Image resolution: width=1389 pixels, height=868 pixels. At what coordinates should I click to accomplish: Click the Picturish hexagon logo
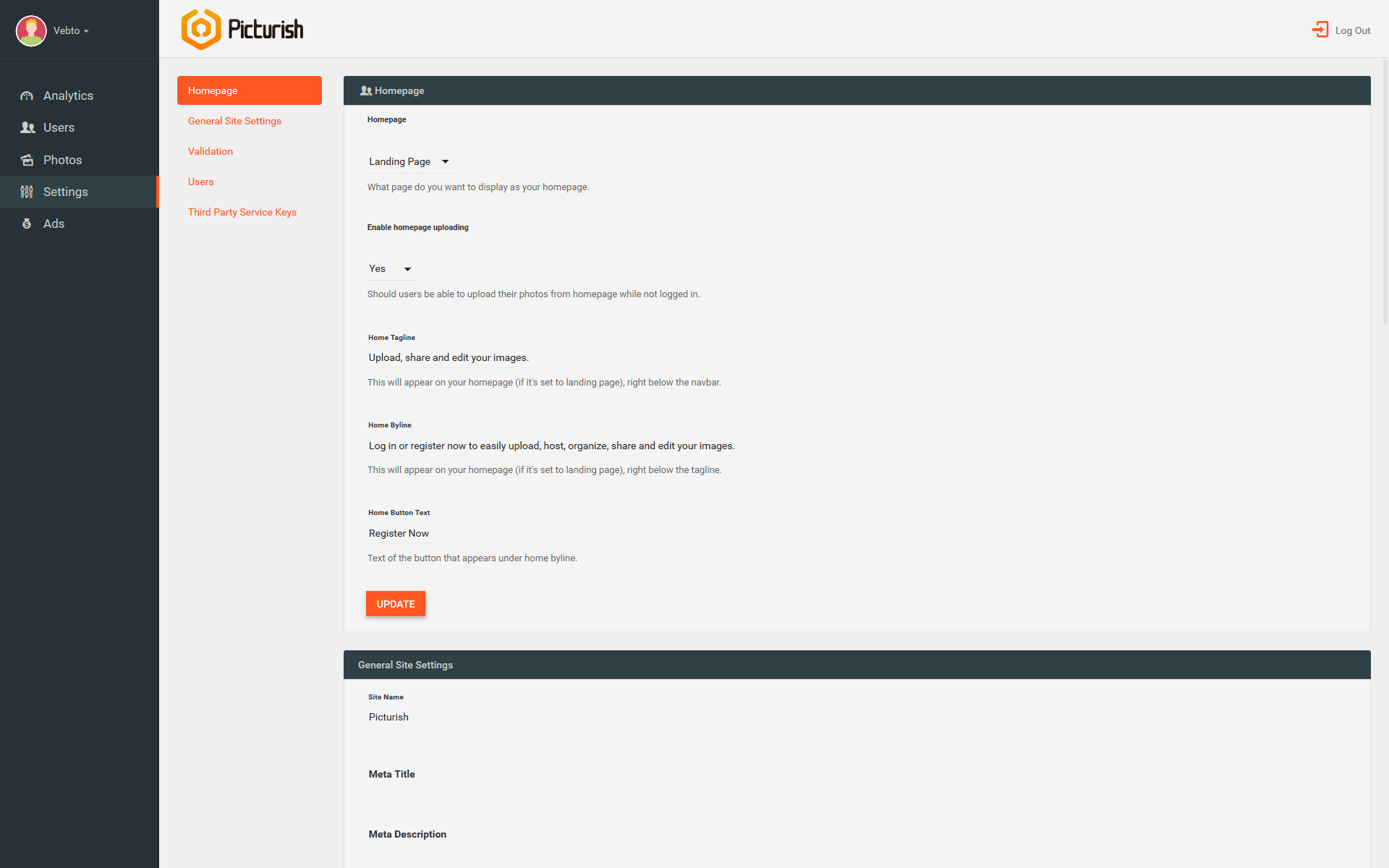pos(201,30)
